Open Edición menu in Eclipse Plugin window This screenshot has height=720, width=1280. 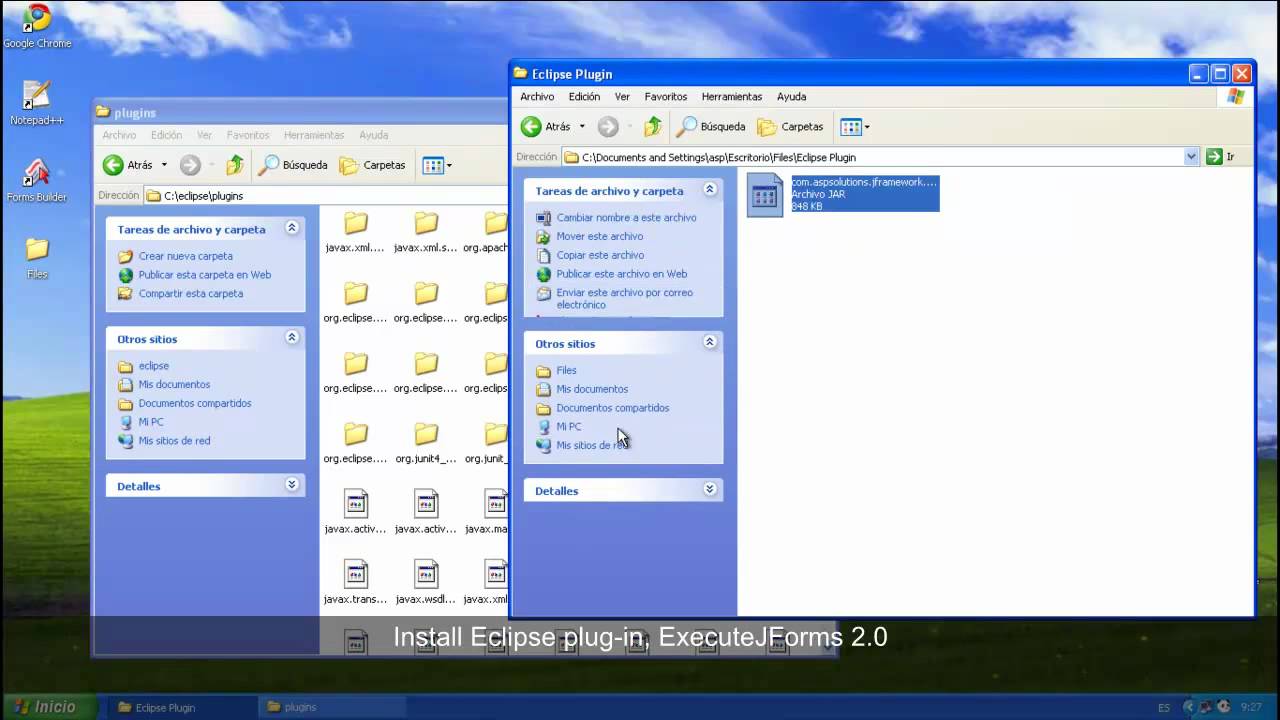584,97
